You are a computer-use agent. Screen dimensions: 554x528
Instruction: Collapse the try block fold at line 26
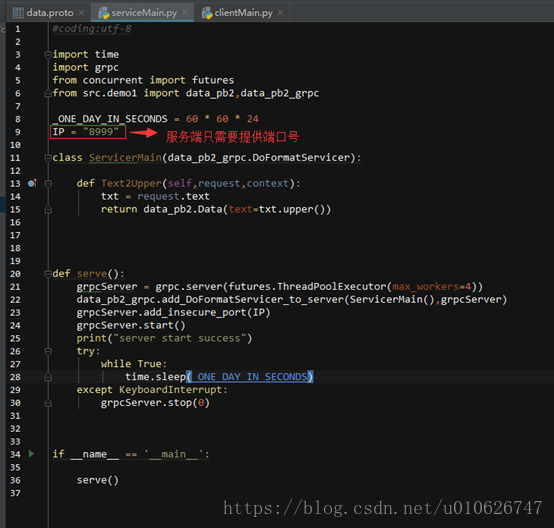click(48, 351)
